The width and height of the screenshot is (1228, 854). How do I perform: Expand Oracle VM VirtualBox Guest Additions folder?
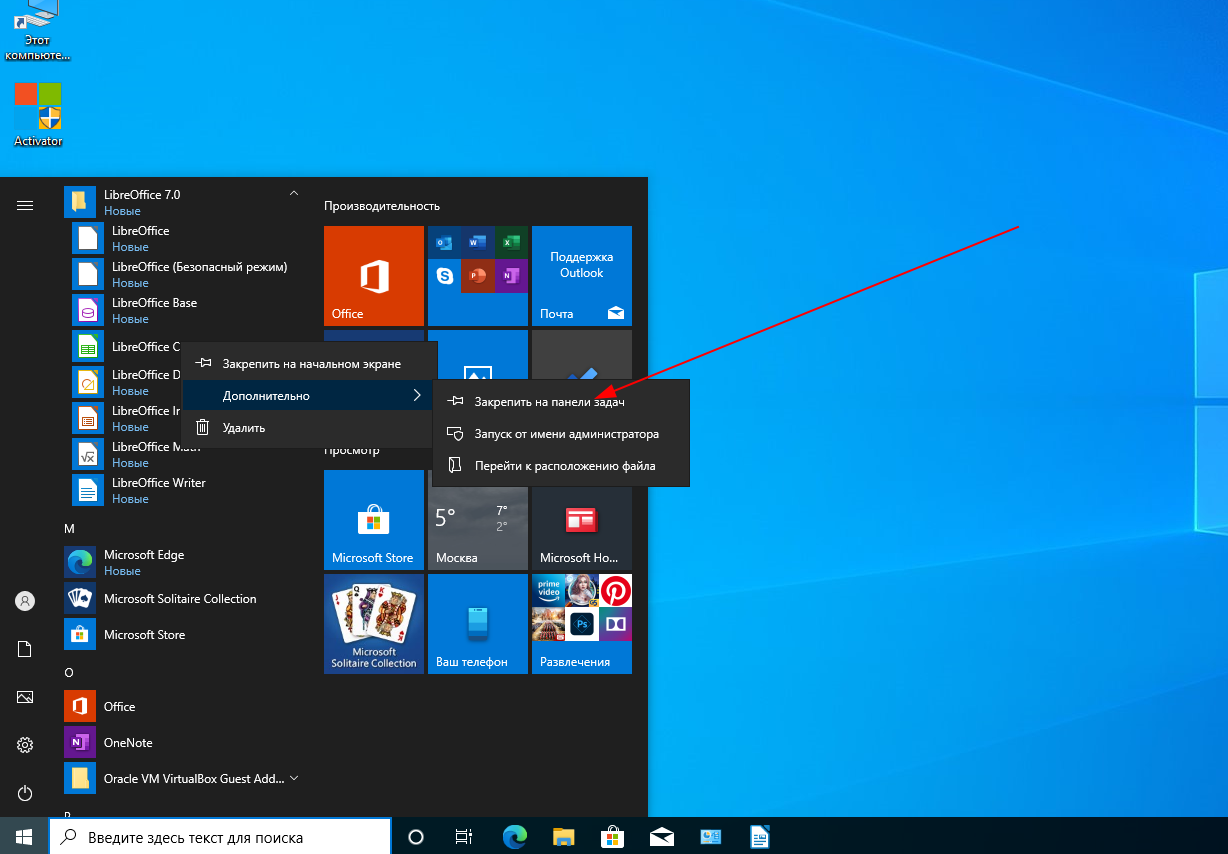(x=184, y=779)
